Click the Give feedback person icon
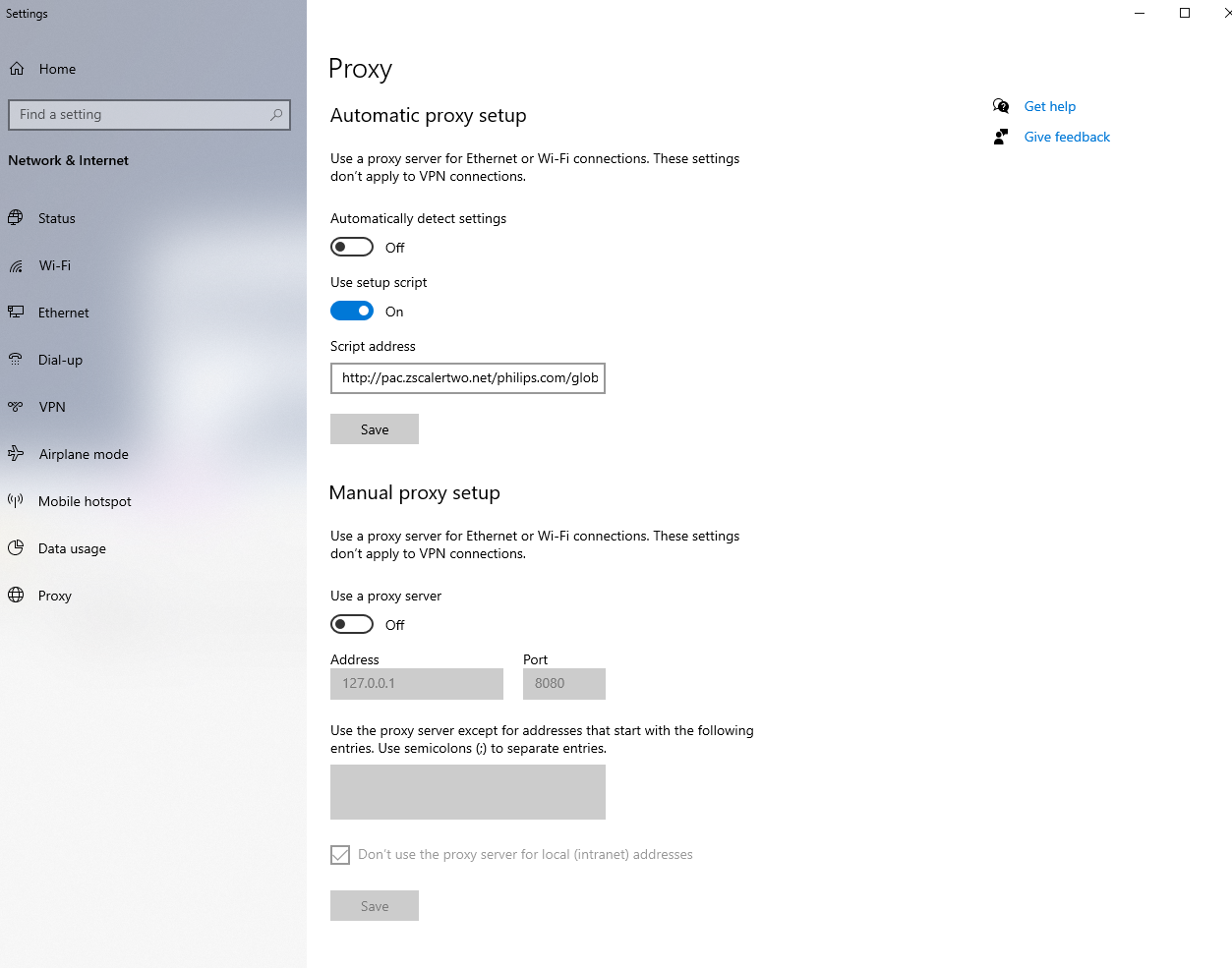Viewport: 1232px width, 968px height. (1001, 137)
